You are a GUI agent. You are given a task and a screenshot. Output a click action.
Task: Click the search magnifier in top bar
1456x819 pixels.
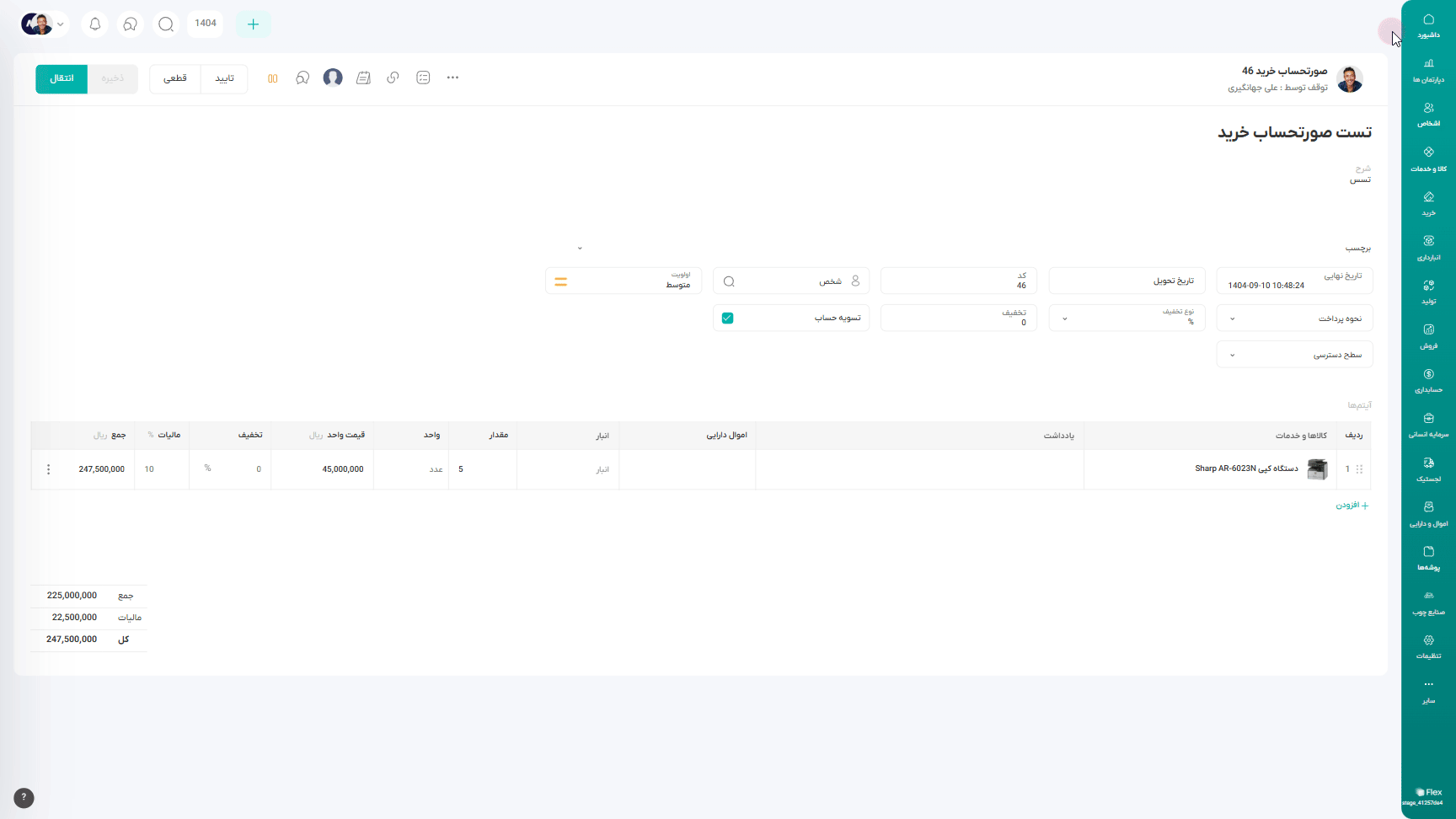[x=166, y=24]
